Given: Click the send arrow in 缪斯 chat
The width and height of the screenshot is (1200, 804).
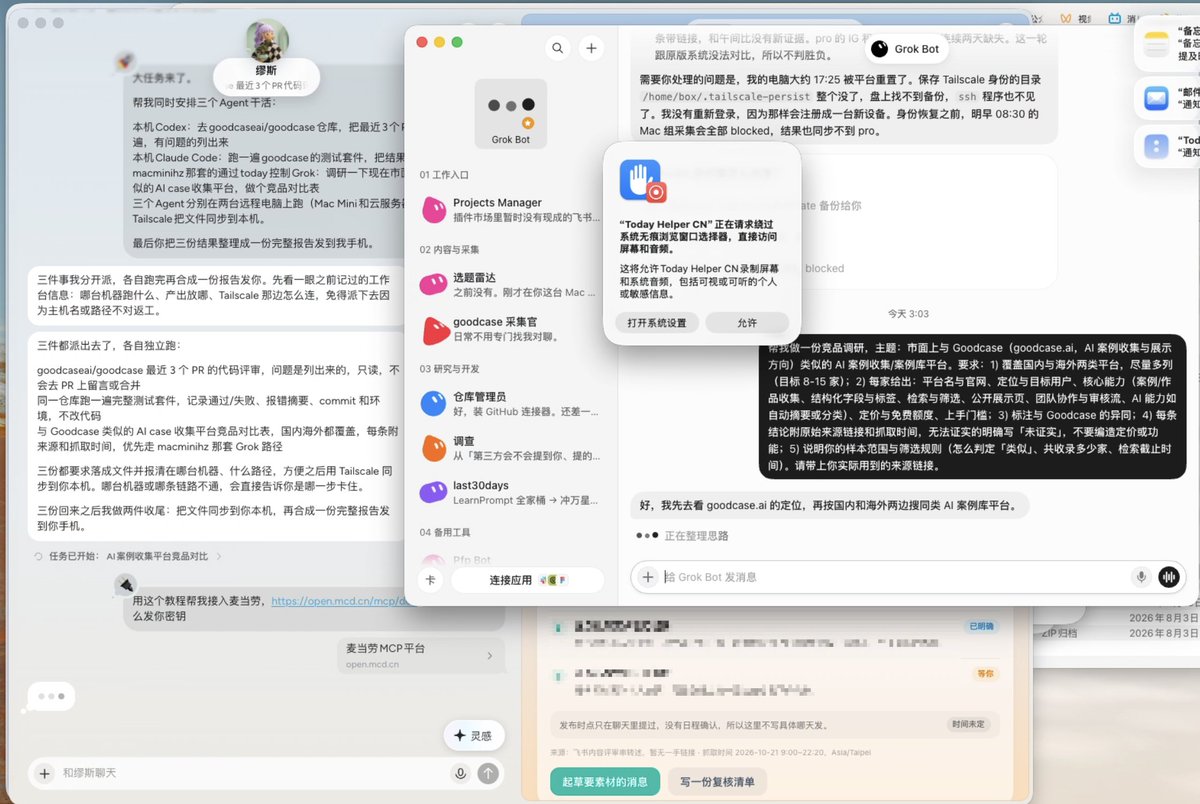Looking at the screenshot, I should click(x=488, y=773).
